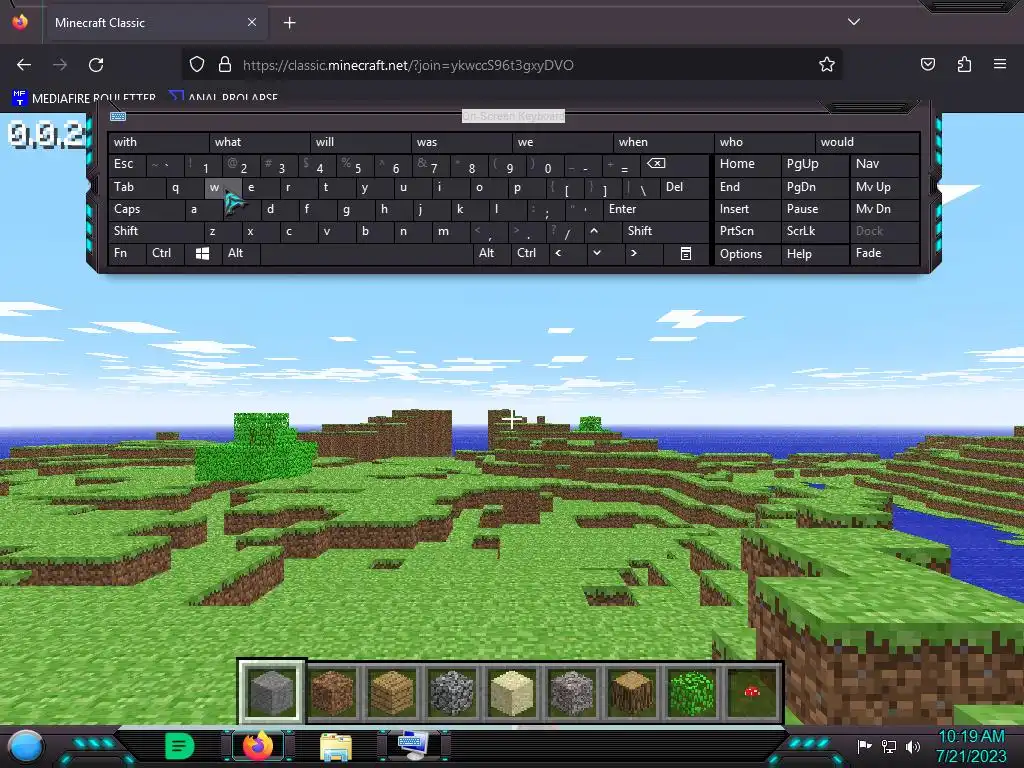This screenshot has height=768, width=1024.
Task: Click the on-screen keyboard space bar
Action: point(366,253)
